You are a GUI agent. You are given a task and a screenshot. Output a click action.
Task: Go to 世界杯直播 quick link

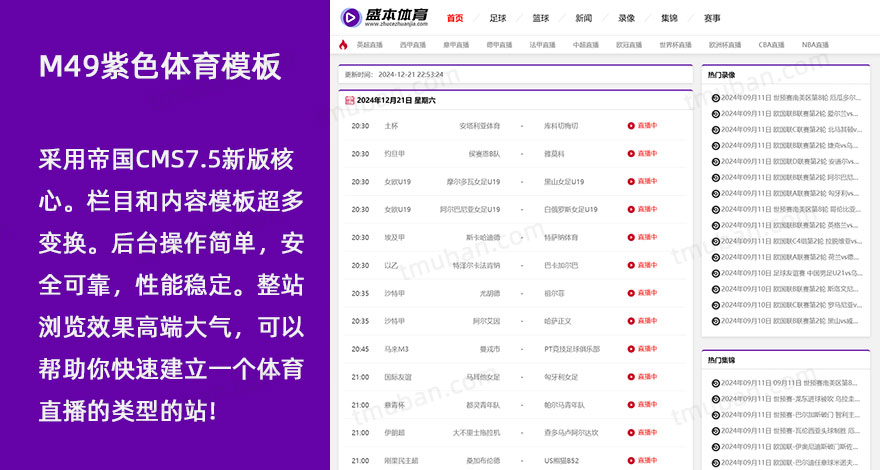(675, 45)
